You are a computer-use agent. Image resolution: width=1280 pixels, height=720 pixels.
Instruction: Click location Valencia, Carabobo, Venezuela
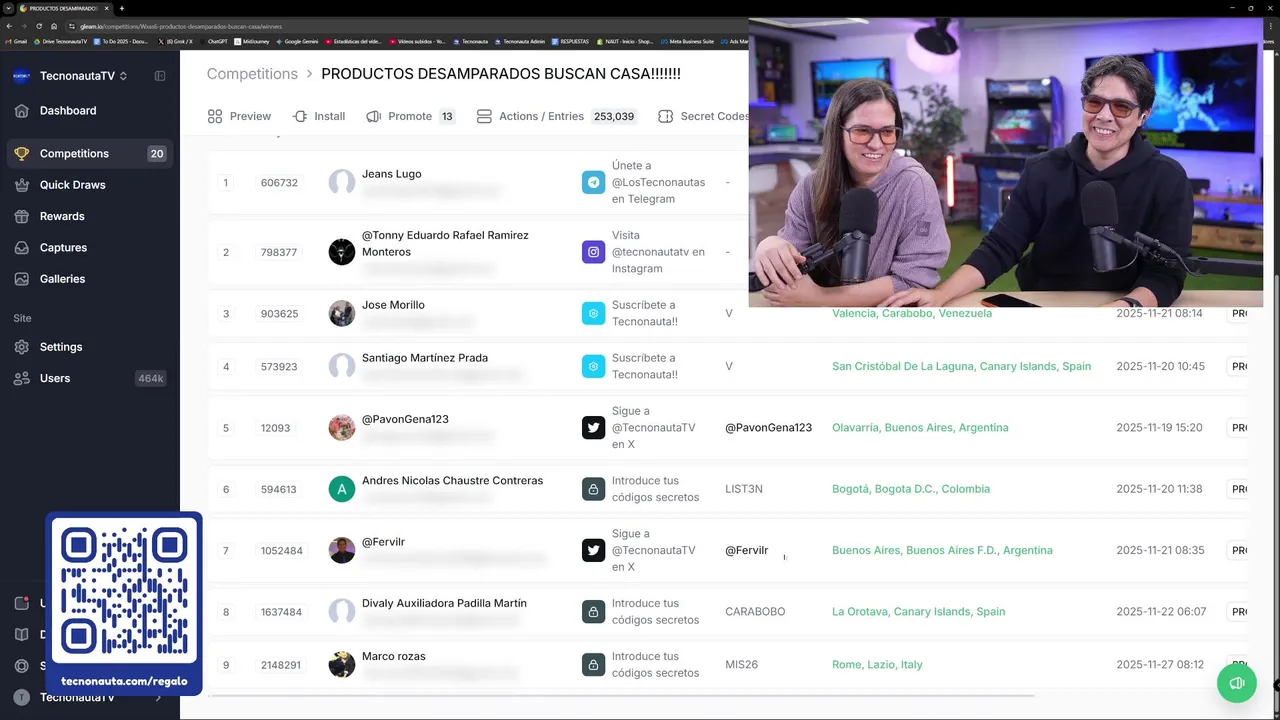point(912,313)
